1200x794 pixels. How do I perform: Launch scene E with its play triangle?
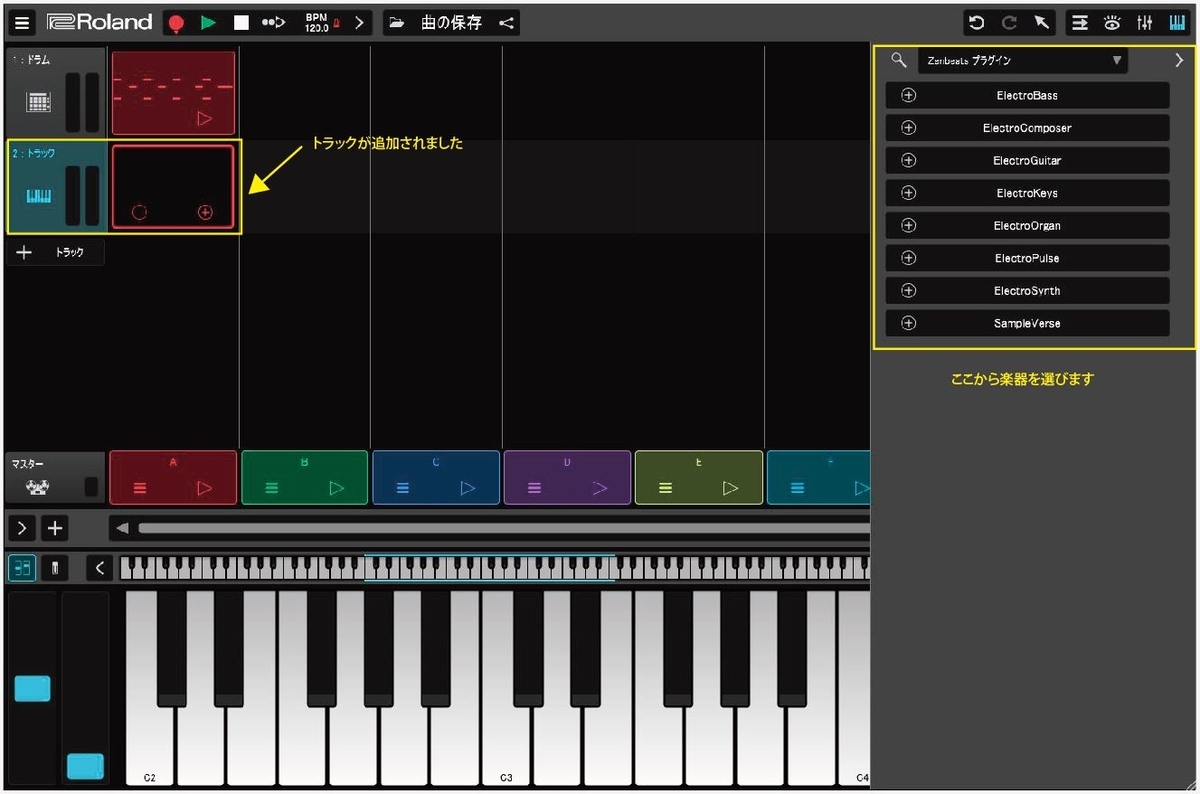tap(731, 488)
